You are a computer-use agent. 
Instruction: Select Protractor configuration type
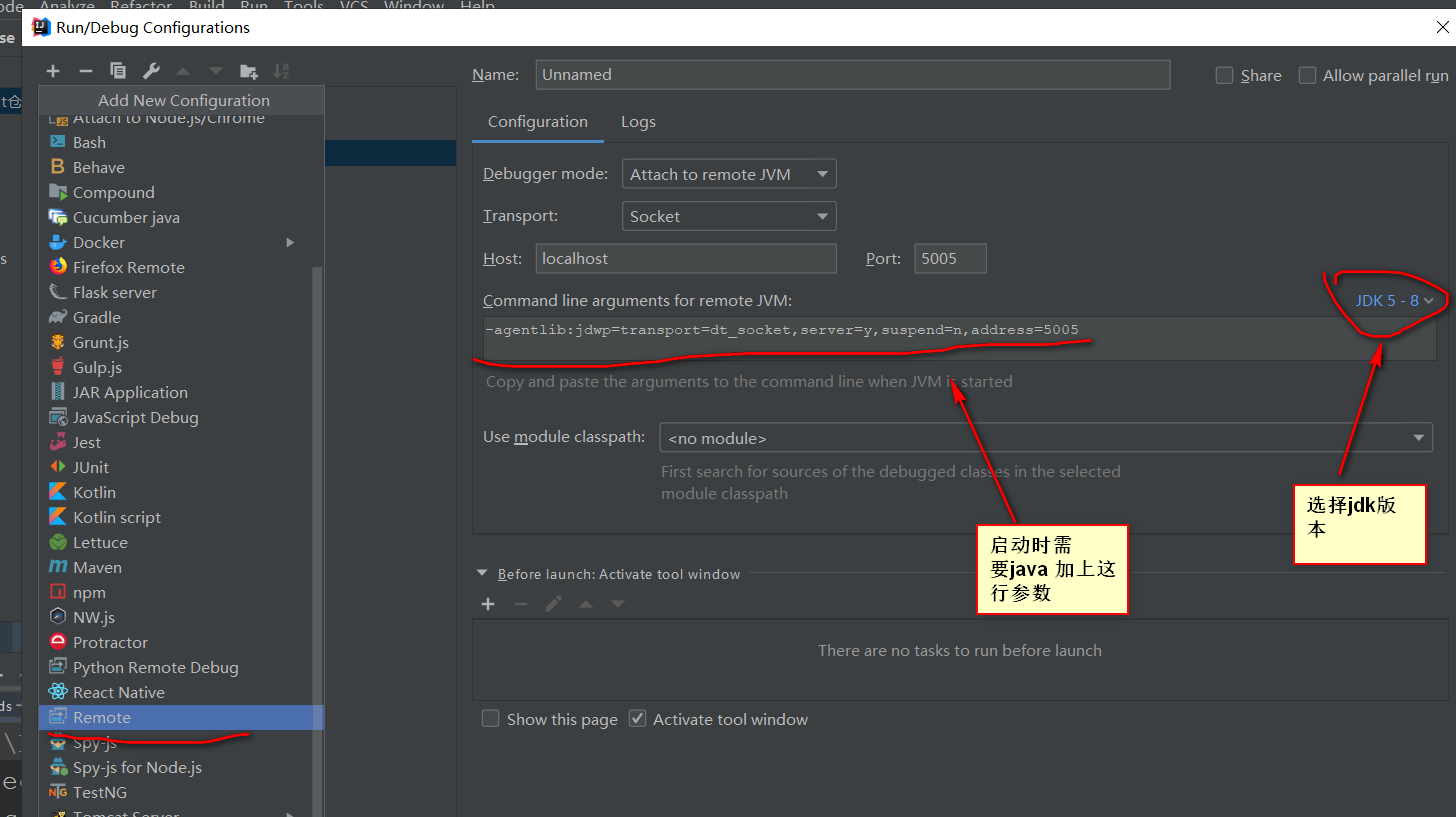pyautogui.click(x=180, y=643)
